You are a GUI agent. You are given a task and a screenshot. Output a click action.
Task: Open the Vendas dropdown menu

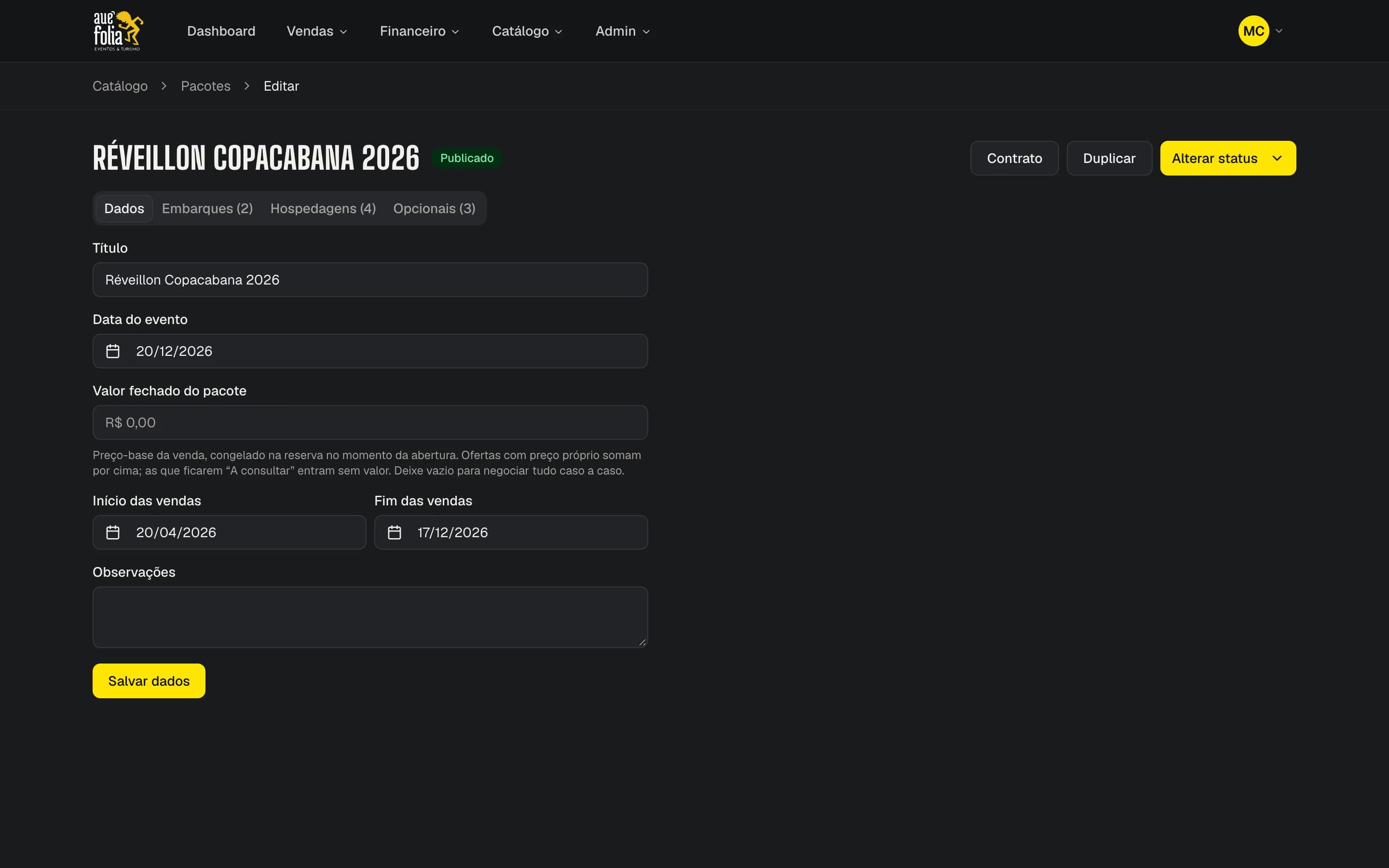pyautogui.click(x=317, y=31)
